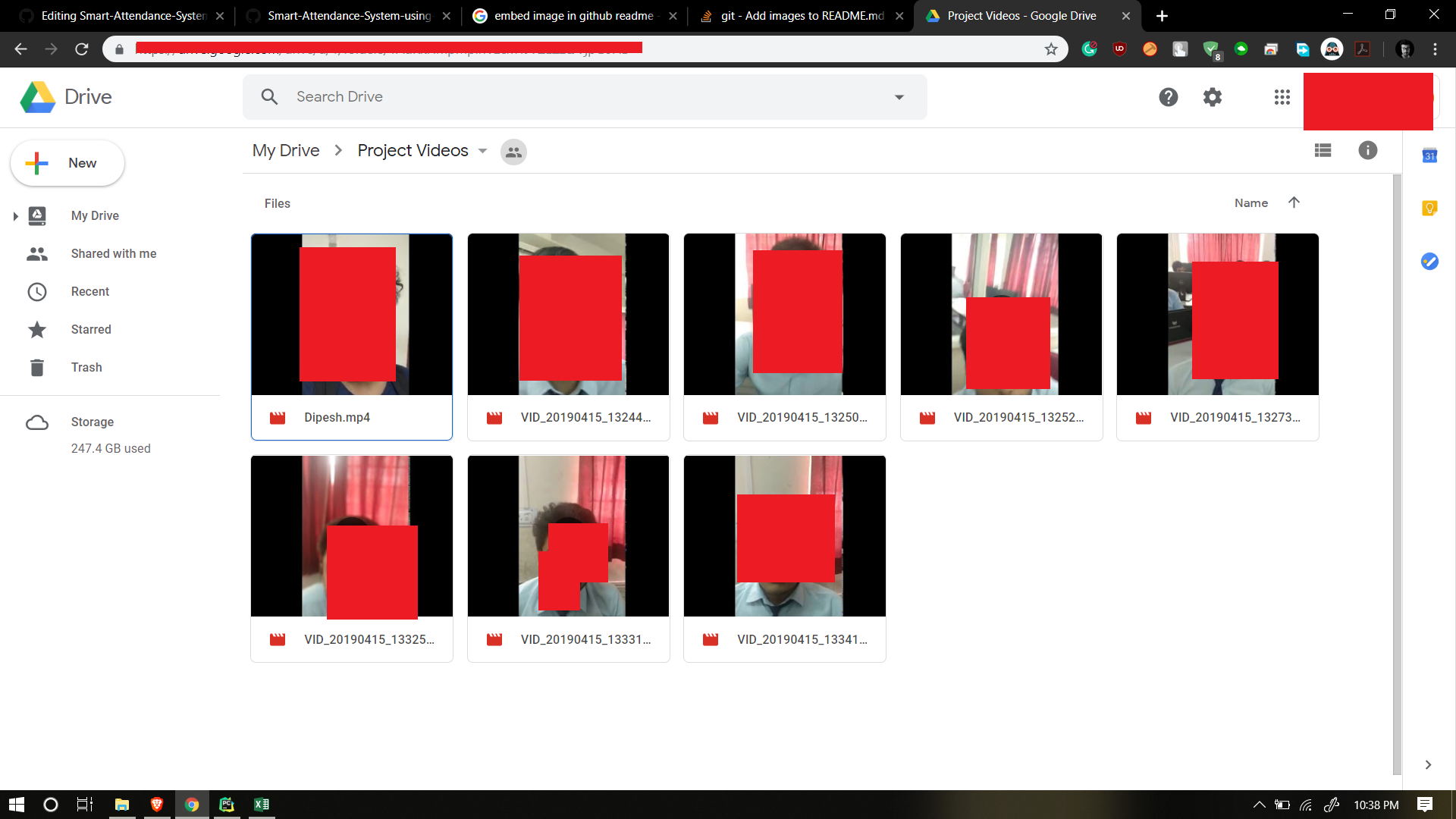Open Drive settings gear

coord(1213,97)
